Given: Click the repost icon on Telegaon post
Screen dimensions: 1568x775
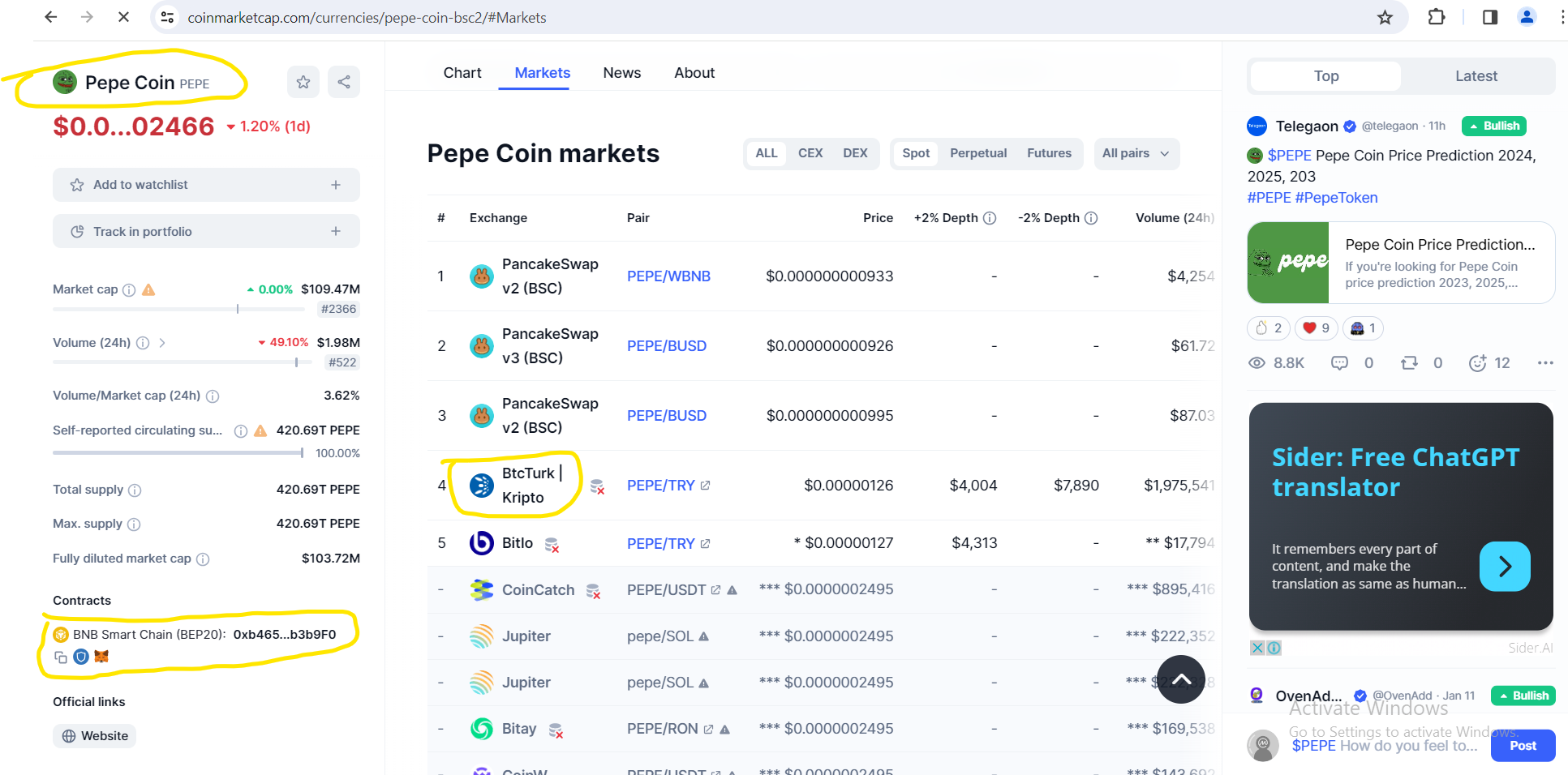Looking at the screenshot, I should pyautogui.click(x=1410, y=363).
